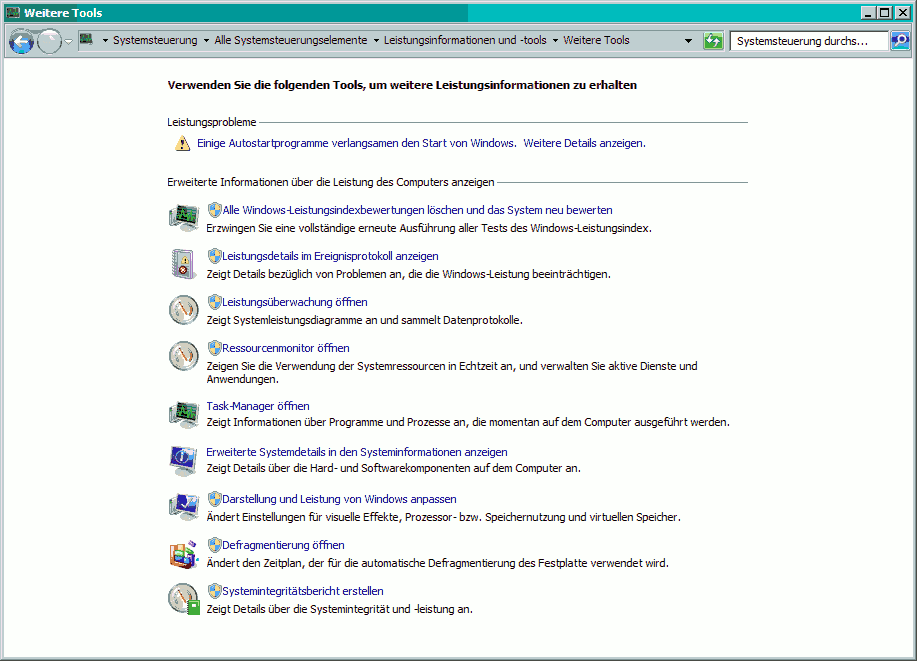
Task: Navigate to Systemsteuerung breadcrumb
Action: click(x=155, y=40)
